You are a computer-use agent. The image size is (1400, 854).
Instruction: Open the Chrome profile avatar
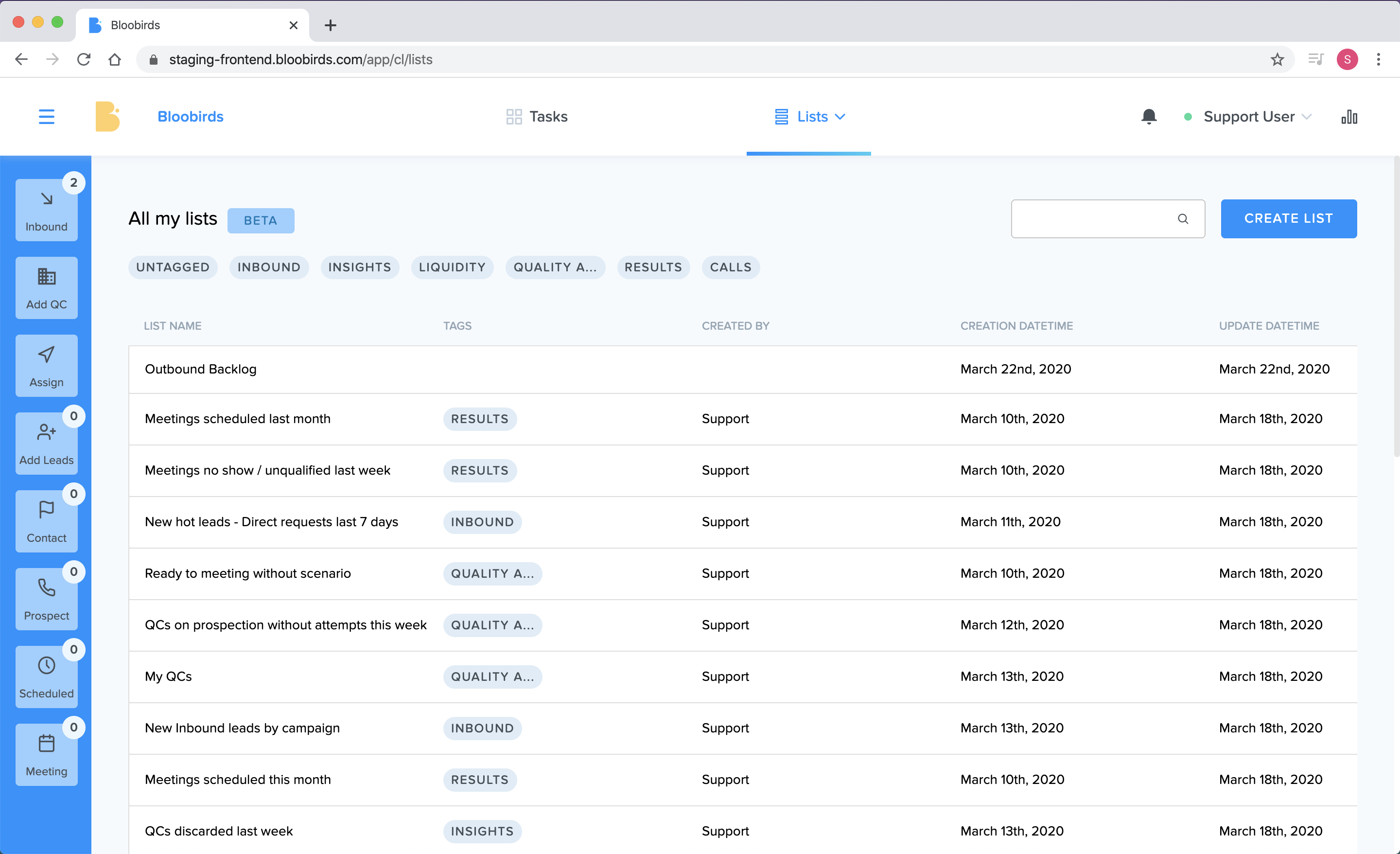1347,59
